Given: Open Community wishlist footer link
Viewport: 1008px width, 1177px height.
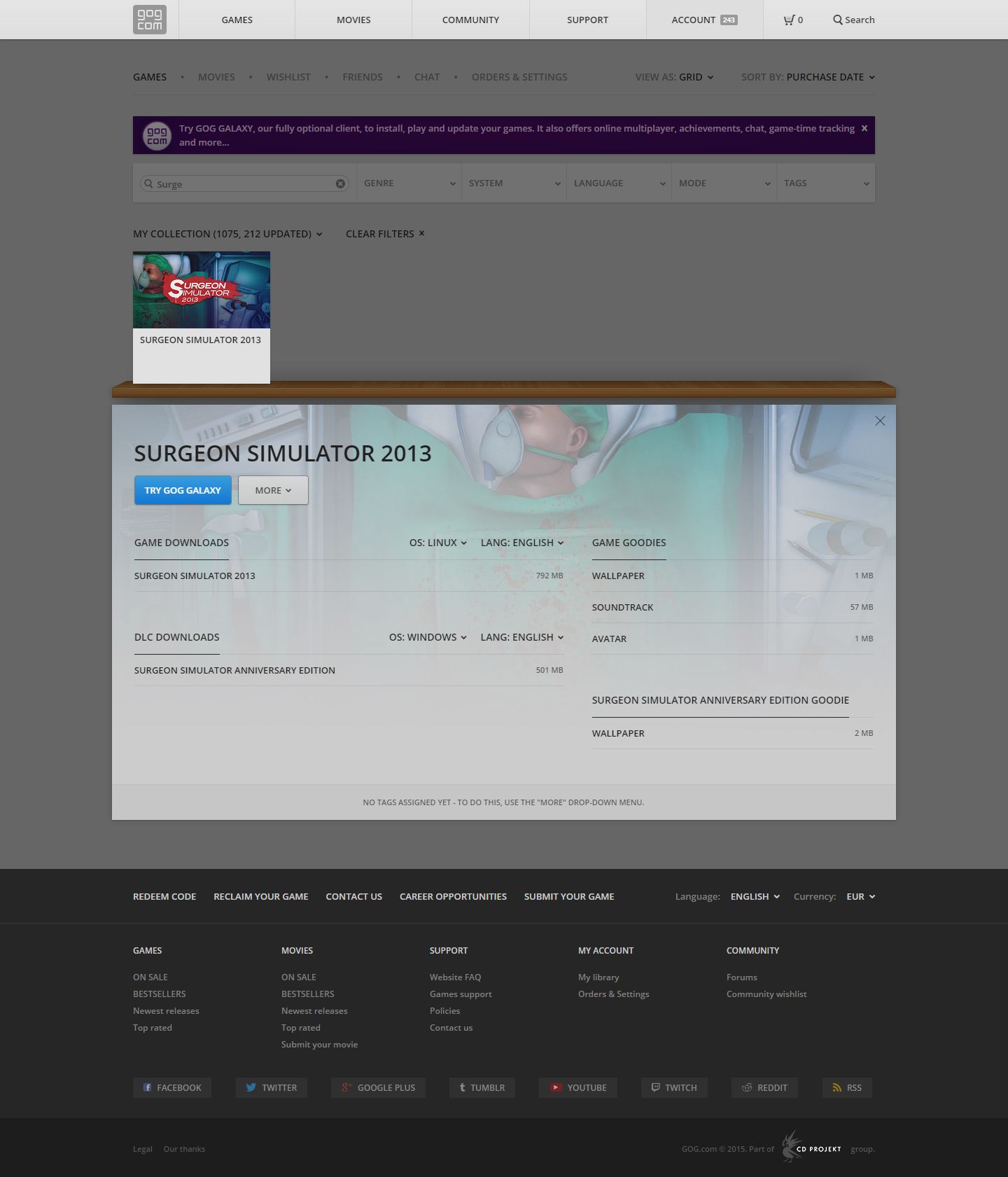Looking at the screenshot, I should point(766,994).
